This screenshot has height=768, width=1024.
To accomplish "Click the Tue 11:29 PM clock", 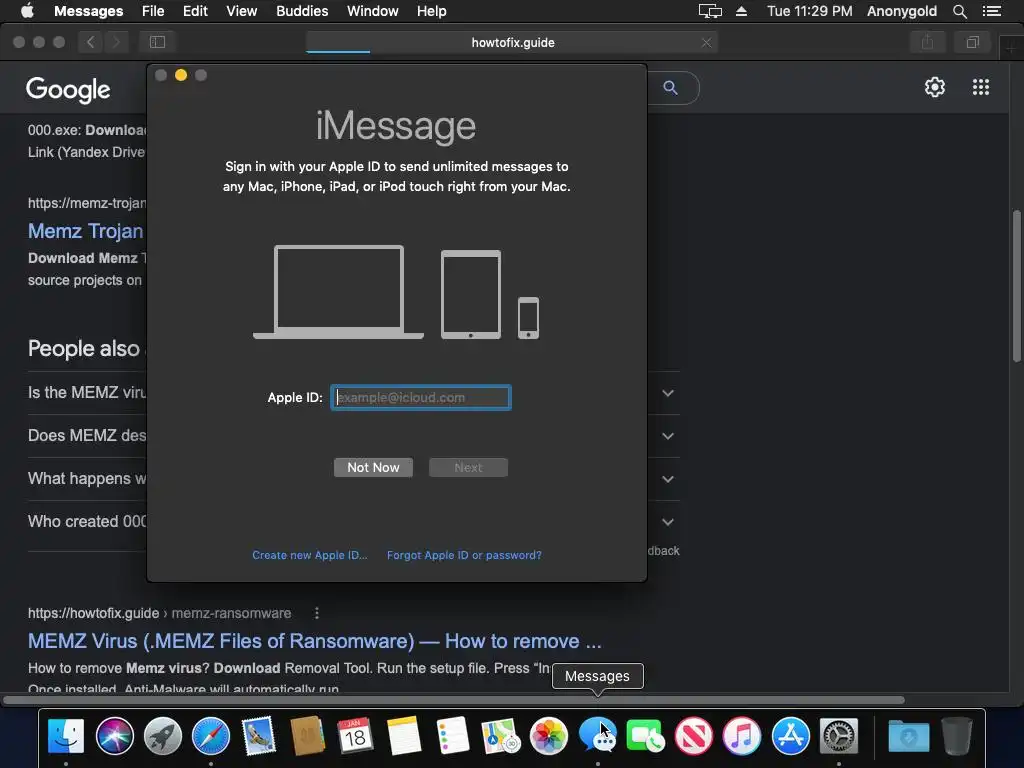I will (809, 11).
